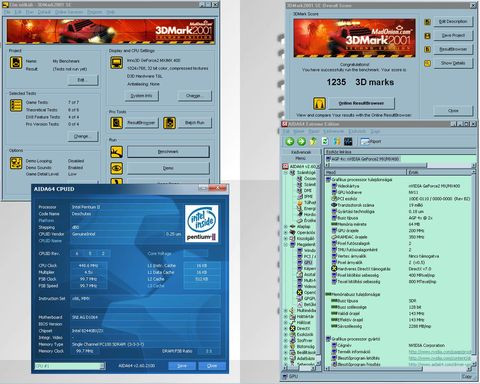Open the CPU #1 dropdown in AIDA64 CPUID

click(102, 366)
